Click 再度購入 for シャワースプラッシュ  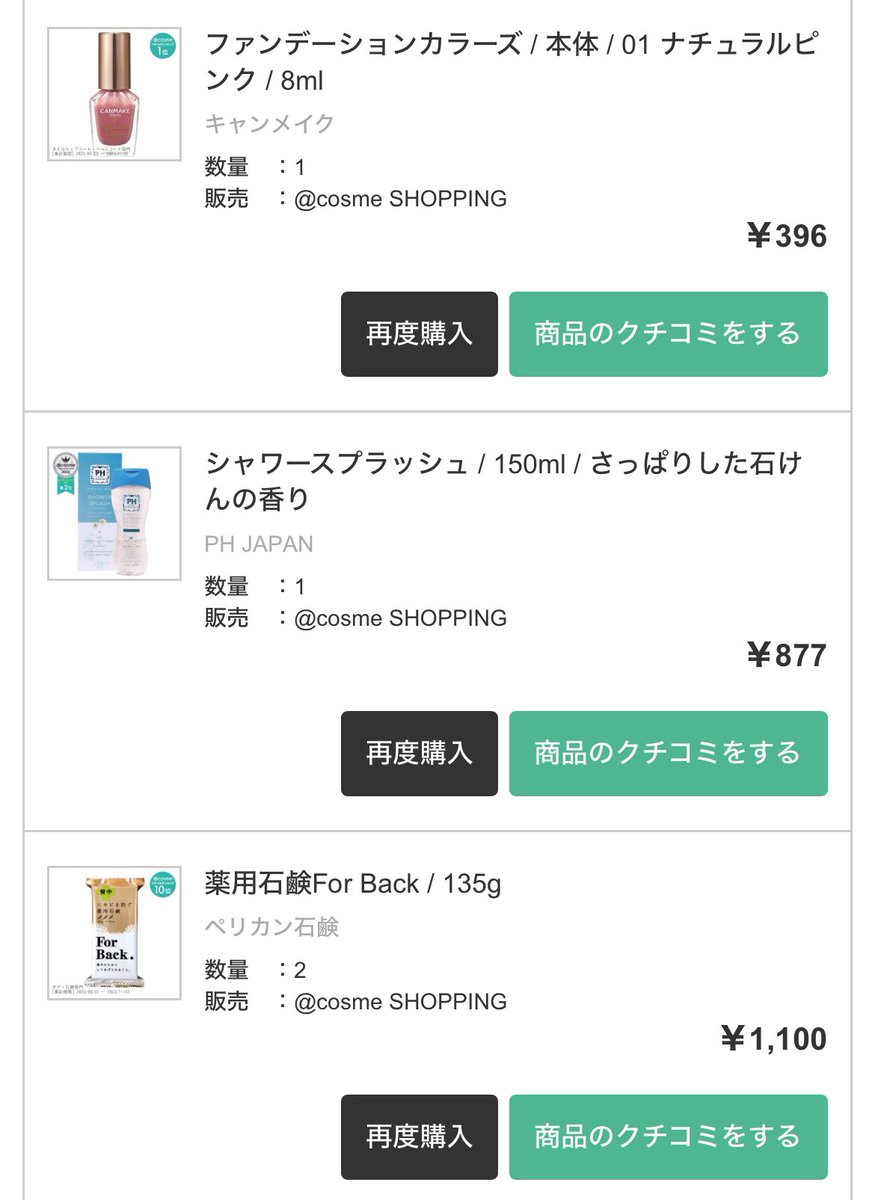(419, 753)
